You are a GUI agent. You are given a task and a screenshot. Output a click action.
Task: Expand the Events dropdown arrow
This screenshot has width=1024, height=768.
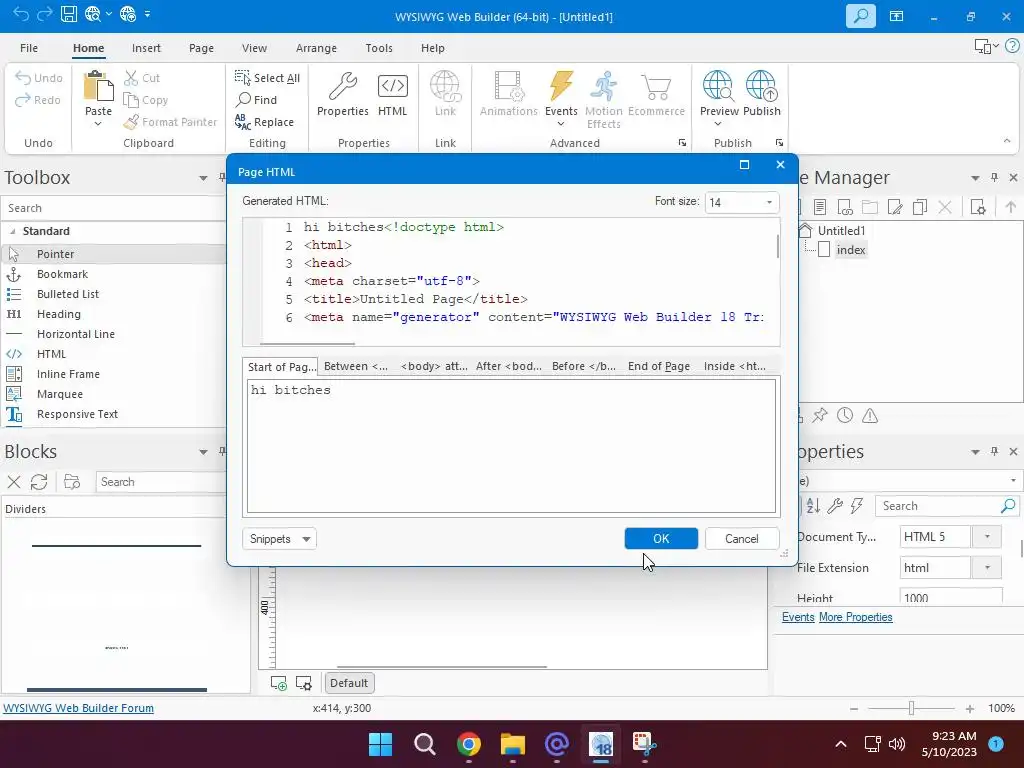[561, 124]
